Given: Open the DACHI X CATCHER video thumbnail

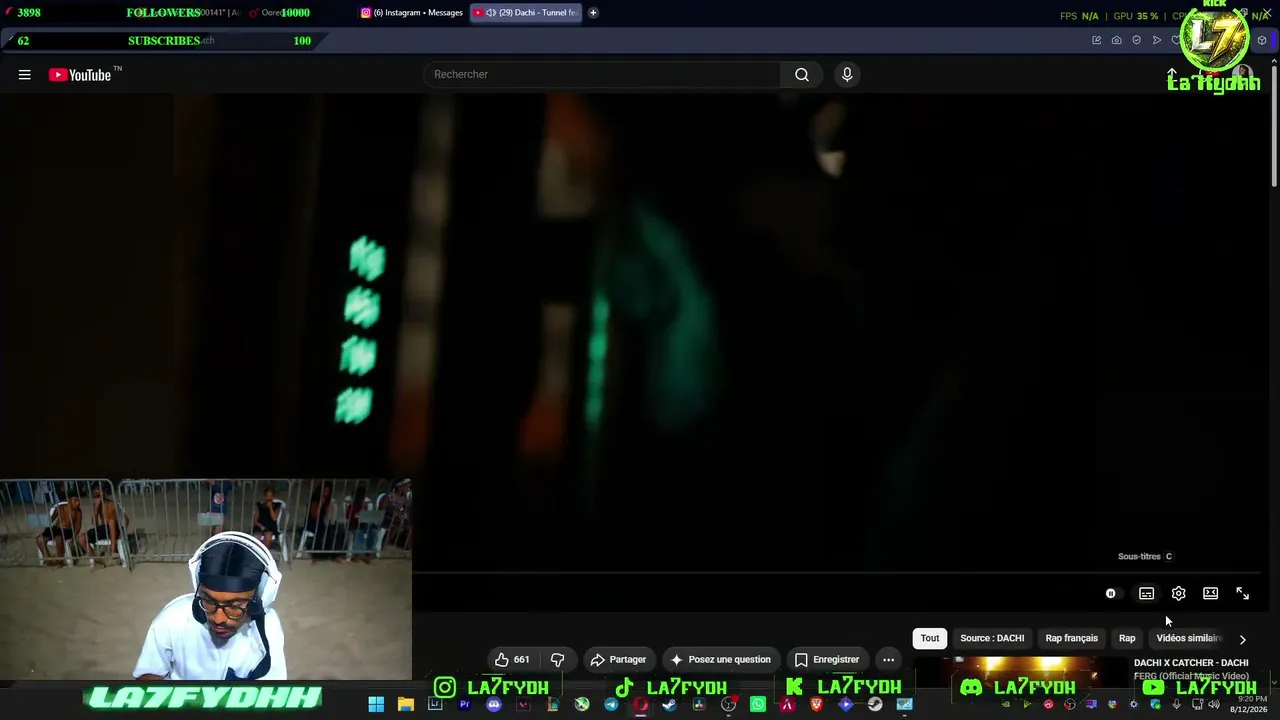Looking at the screenshot, I should point(1021,672).
